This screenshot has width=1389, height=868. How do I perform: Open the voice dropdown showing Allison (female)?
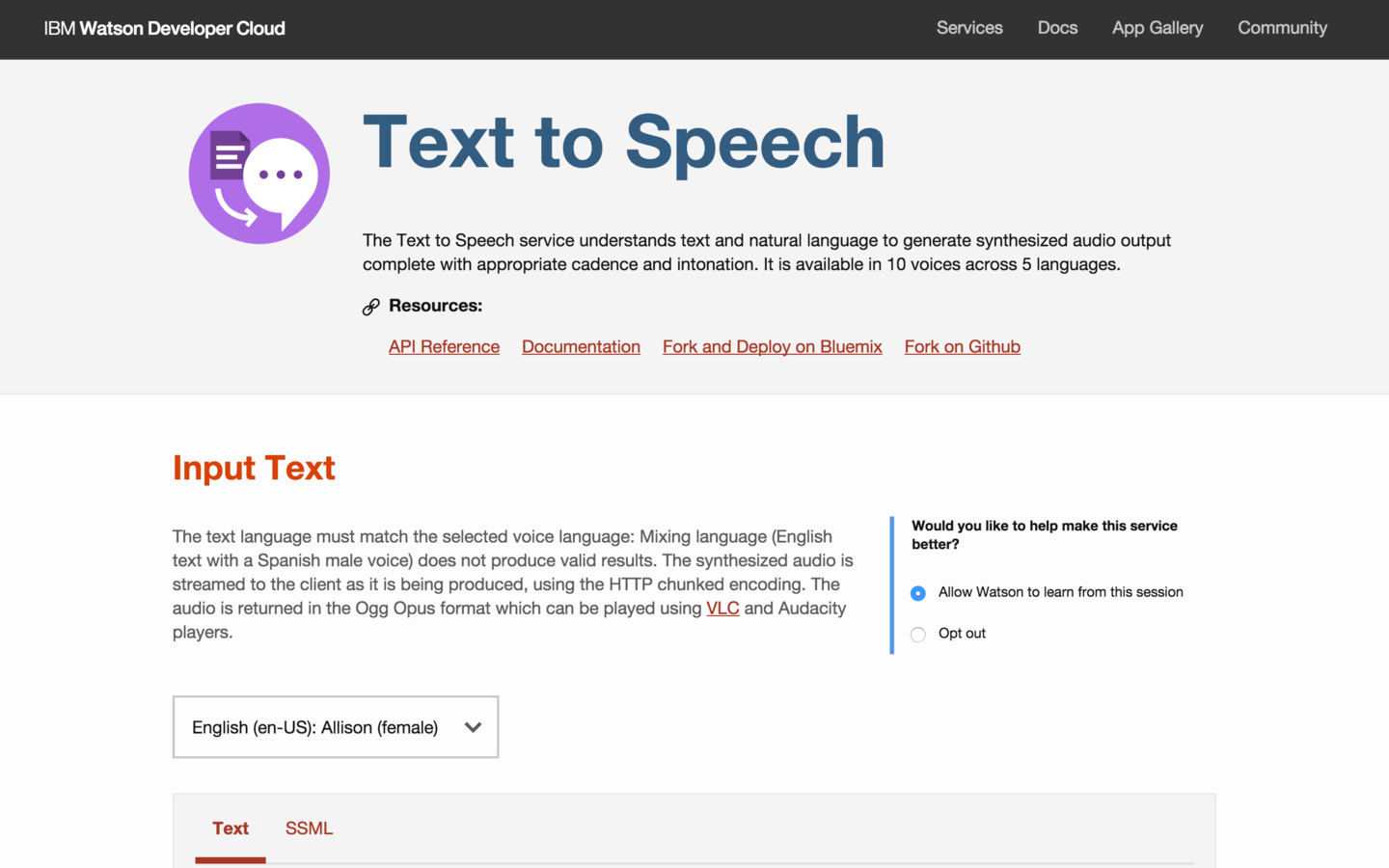point(336,727)
